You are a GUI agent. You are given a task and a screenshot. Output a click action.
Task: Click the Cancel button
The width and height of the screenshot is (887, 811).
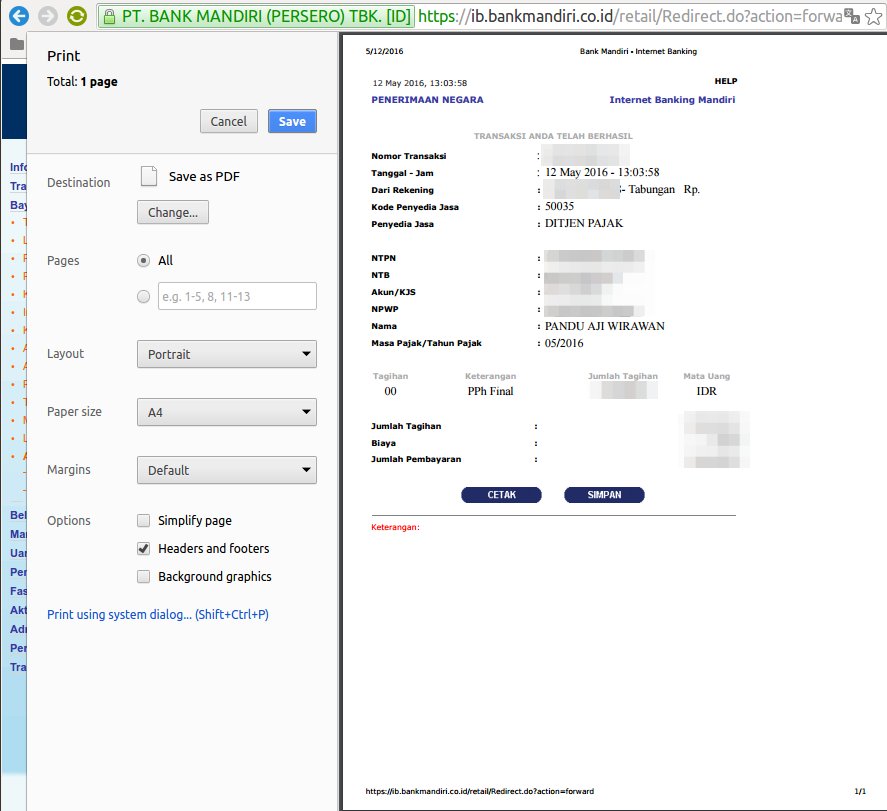[x=229, y=122]
